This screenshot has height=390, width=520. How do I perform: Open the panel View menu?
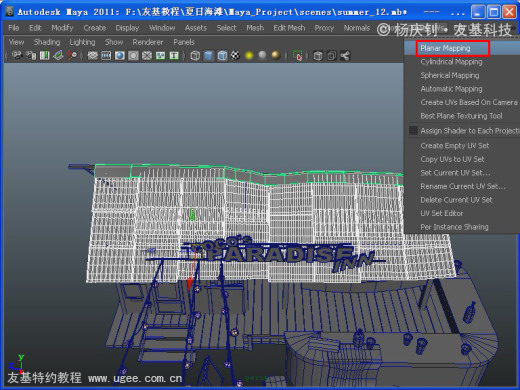click(x=16, y=42)
